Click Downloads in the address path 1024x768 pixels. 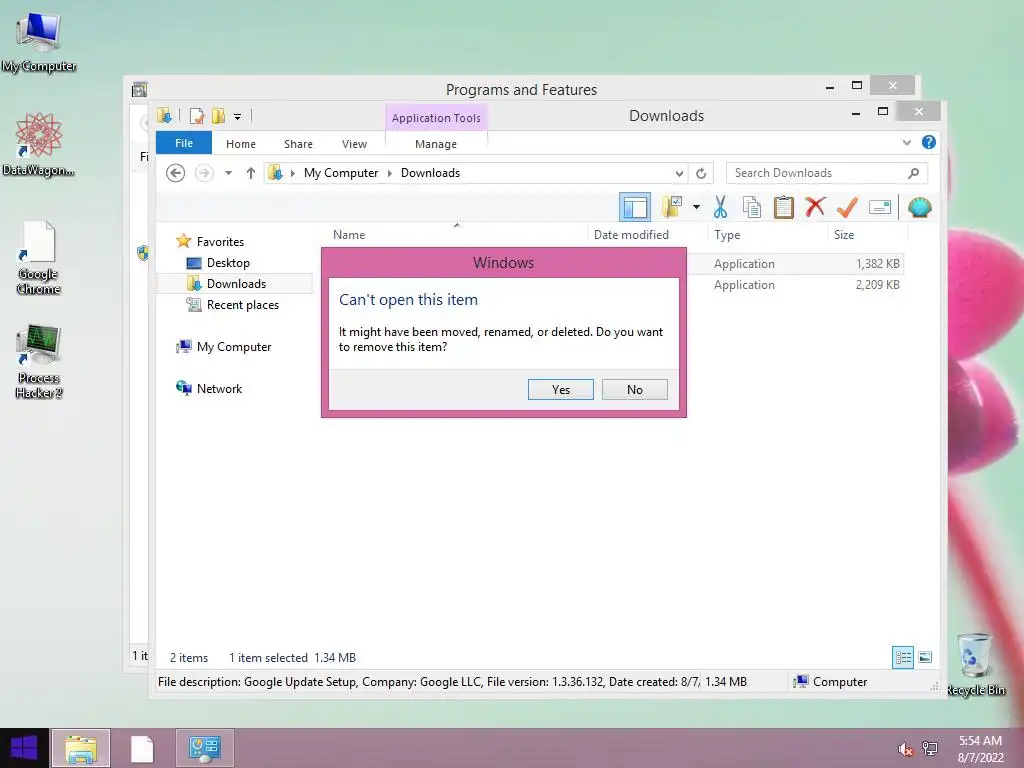point(430,173)
